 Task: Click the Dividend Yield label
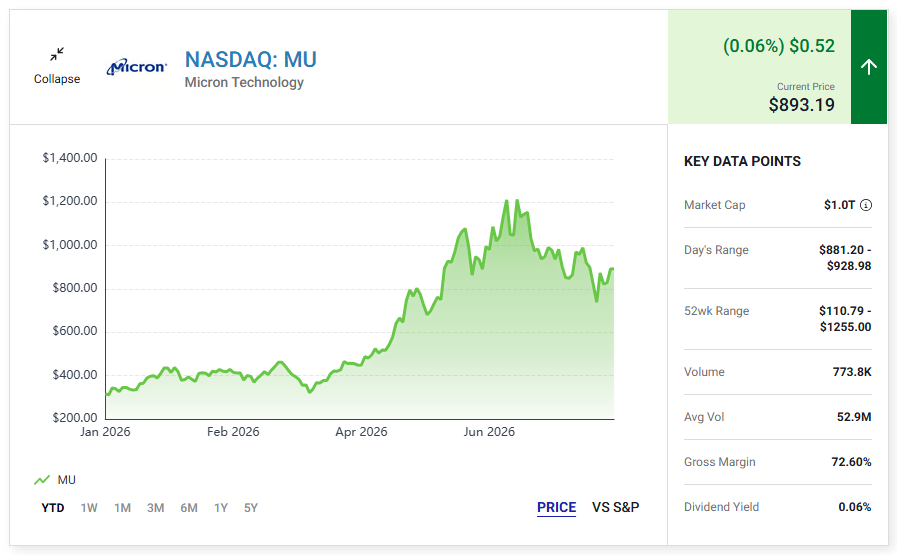click(x=721, y=507)
